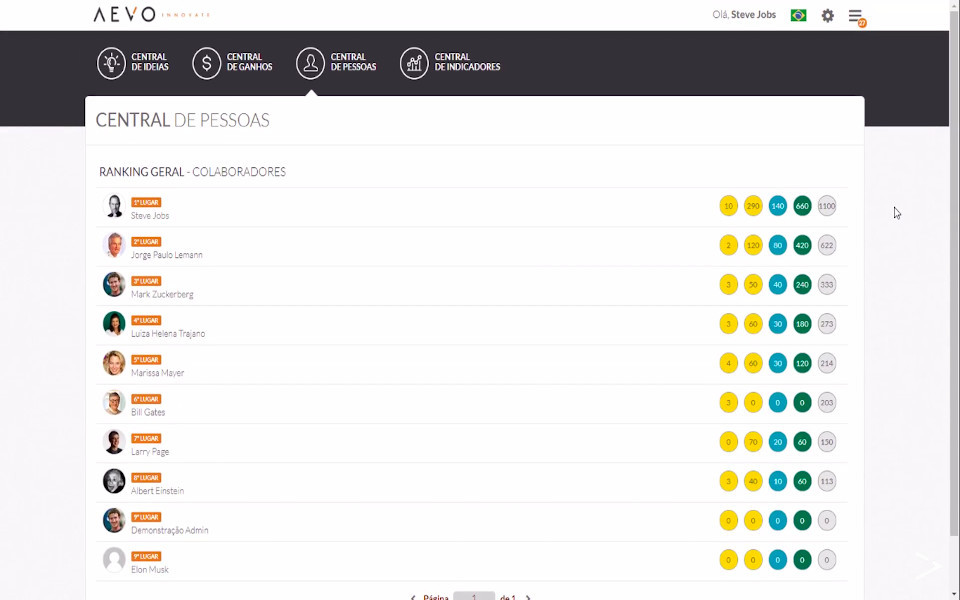Image resolution: width=960 pixels, height=600 pixels.
Task: Open Albert Einstein avatar
Action: point(114,481)
